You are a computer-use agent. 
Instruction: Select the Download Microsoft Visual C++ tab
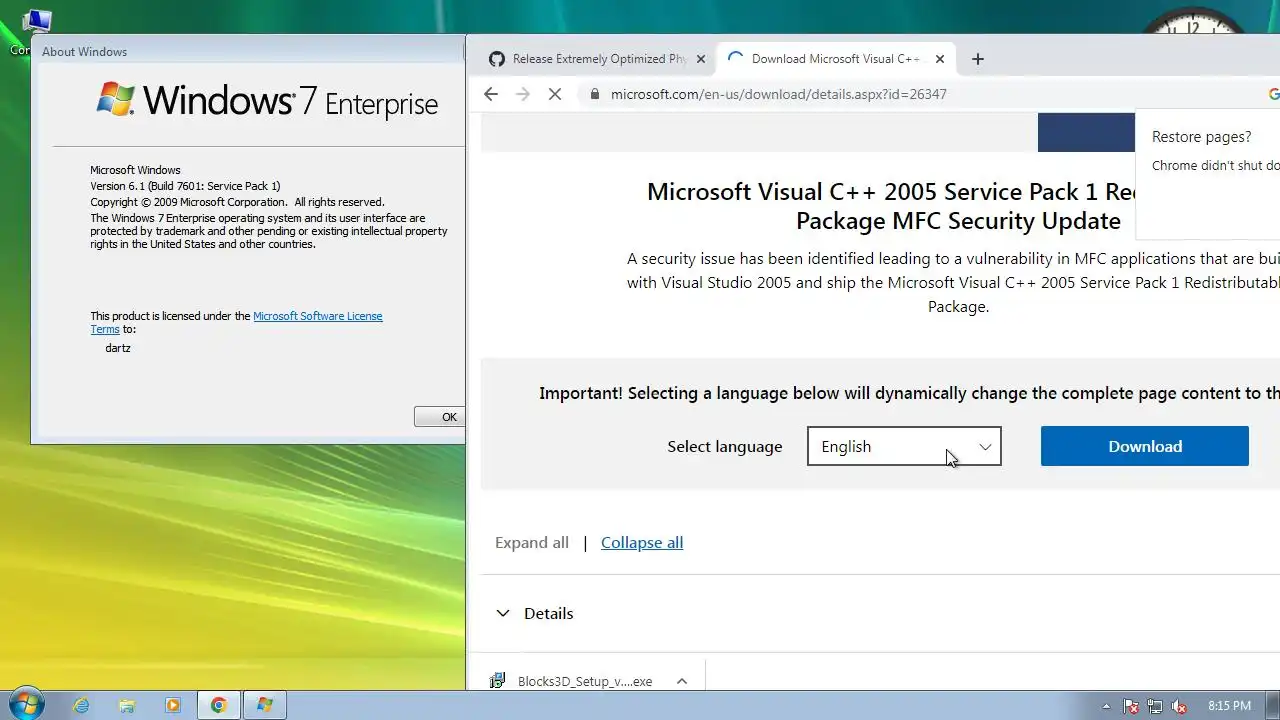836,59
